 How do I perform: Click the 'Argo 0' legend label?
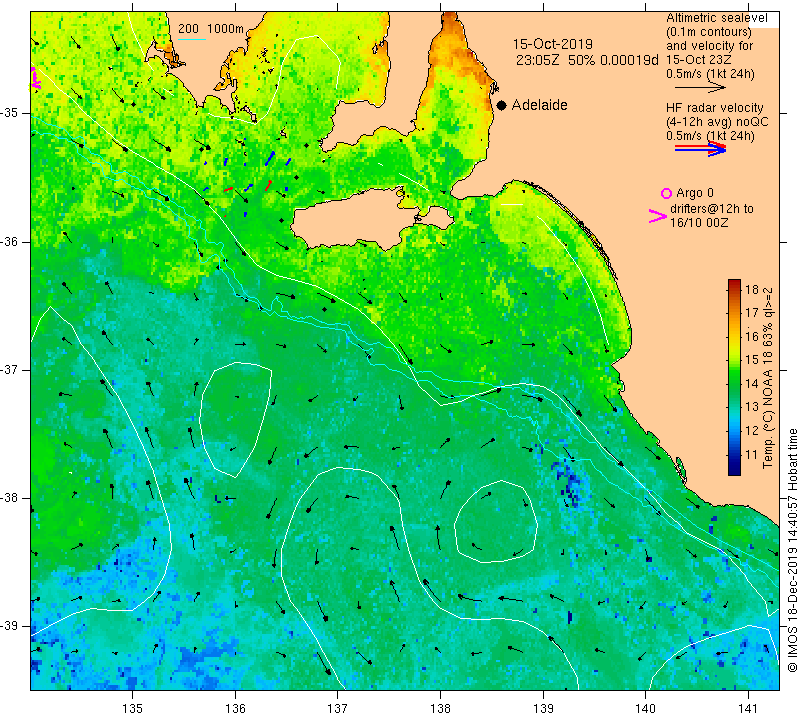point(694,193)
